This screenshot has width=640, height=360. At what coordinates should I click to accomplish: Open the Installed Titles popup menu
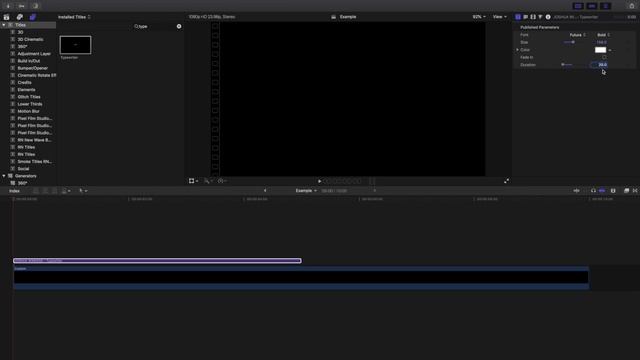[x=74, y=17]
